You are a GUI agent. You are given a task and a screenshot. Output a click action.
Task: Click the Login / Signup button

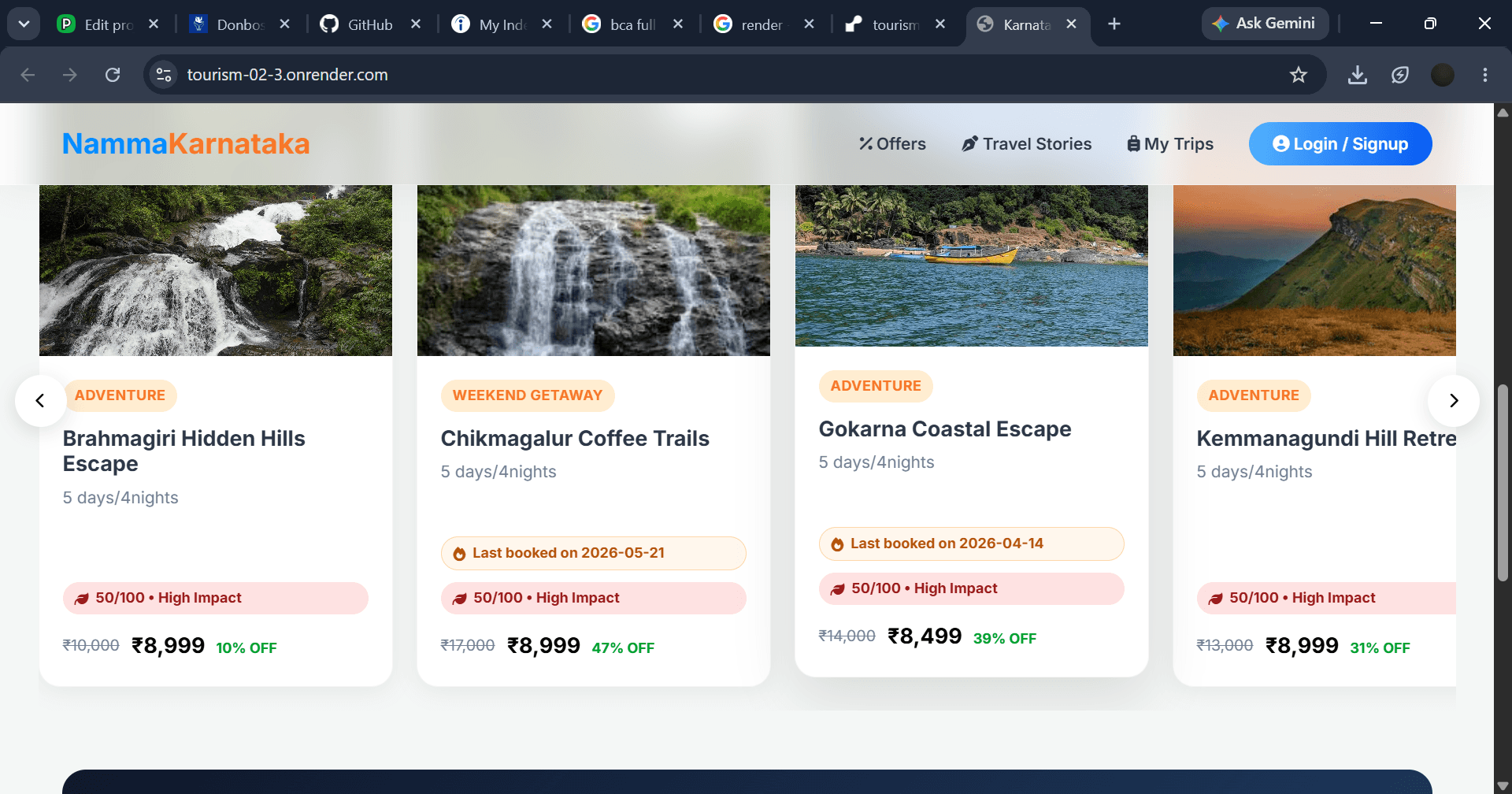pos(1340,143)
